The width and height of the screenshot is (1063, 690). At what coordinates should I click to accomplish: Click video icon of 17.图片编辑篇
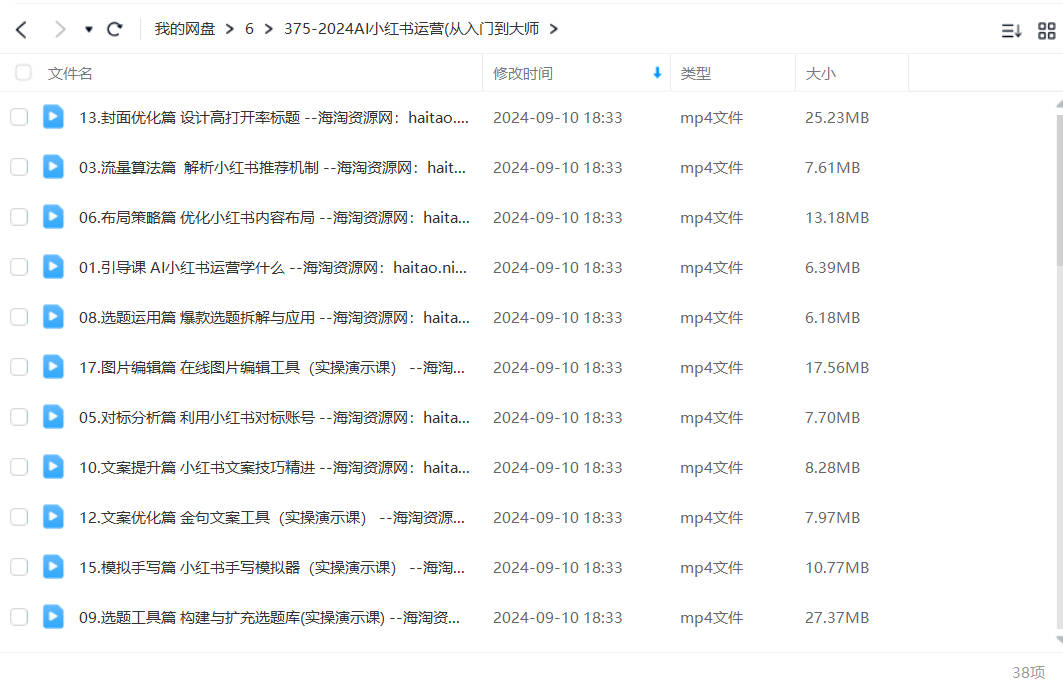(x=53, y=367)
